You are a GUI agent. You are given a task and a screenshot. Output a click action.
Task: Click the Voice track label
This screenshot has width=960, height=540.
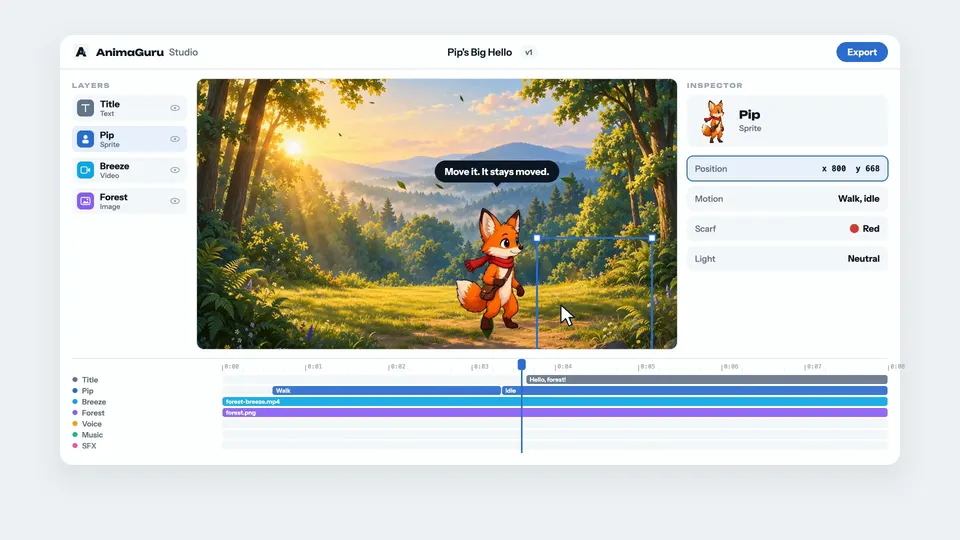(x=92, y=424)
